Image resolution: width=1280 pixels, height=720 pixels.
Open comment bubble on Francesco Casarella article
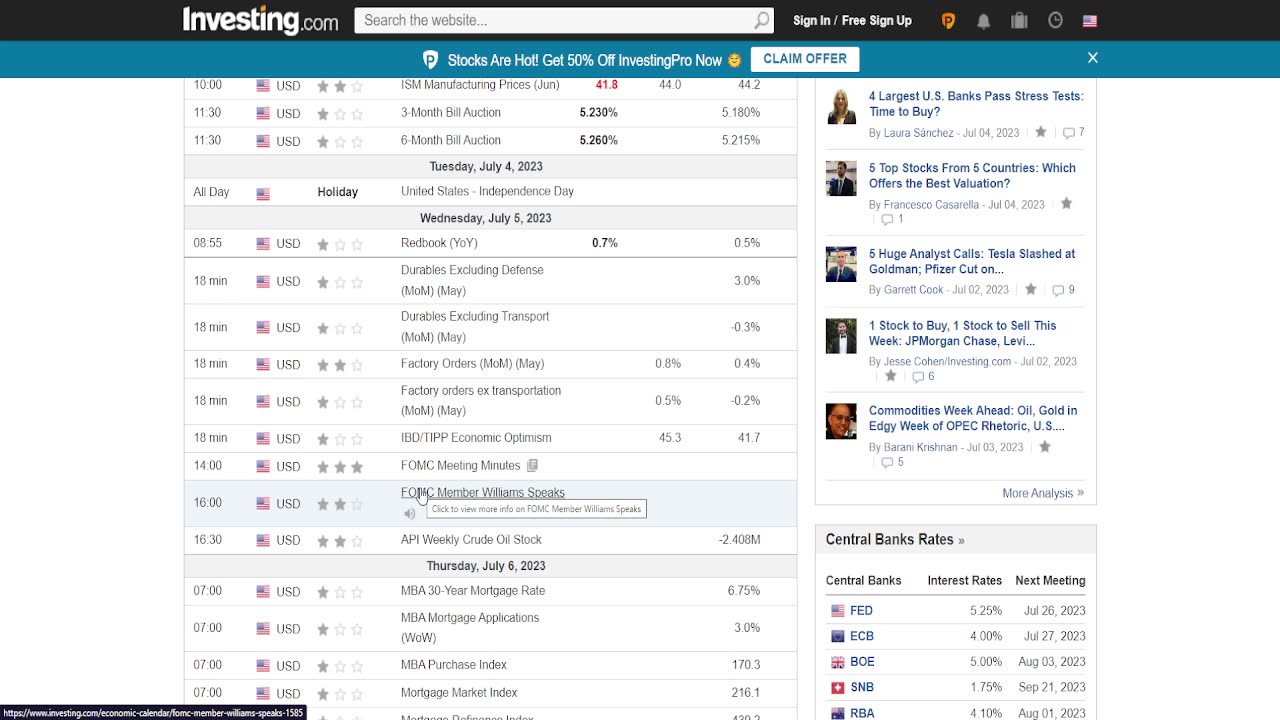pyautogui.click(x=892, y=219)
